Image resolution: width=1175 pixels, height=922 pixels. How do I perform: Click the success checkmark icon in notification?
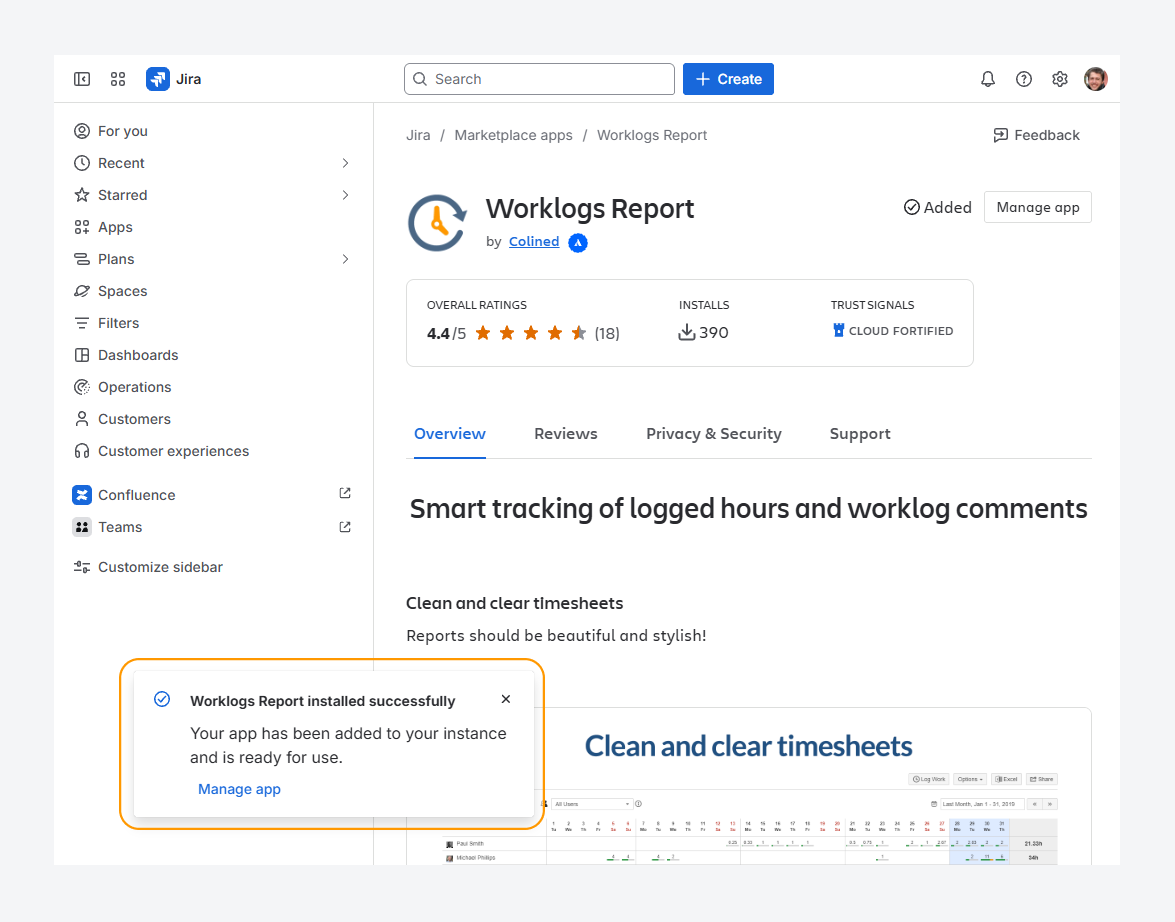coord(162,699)
